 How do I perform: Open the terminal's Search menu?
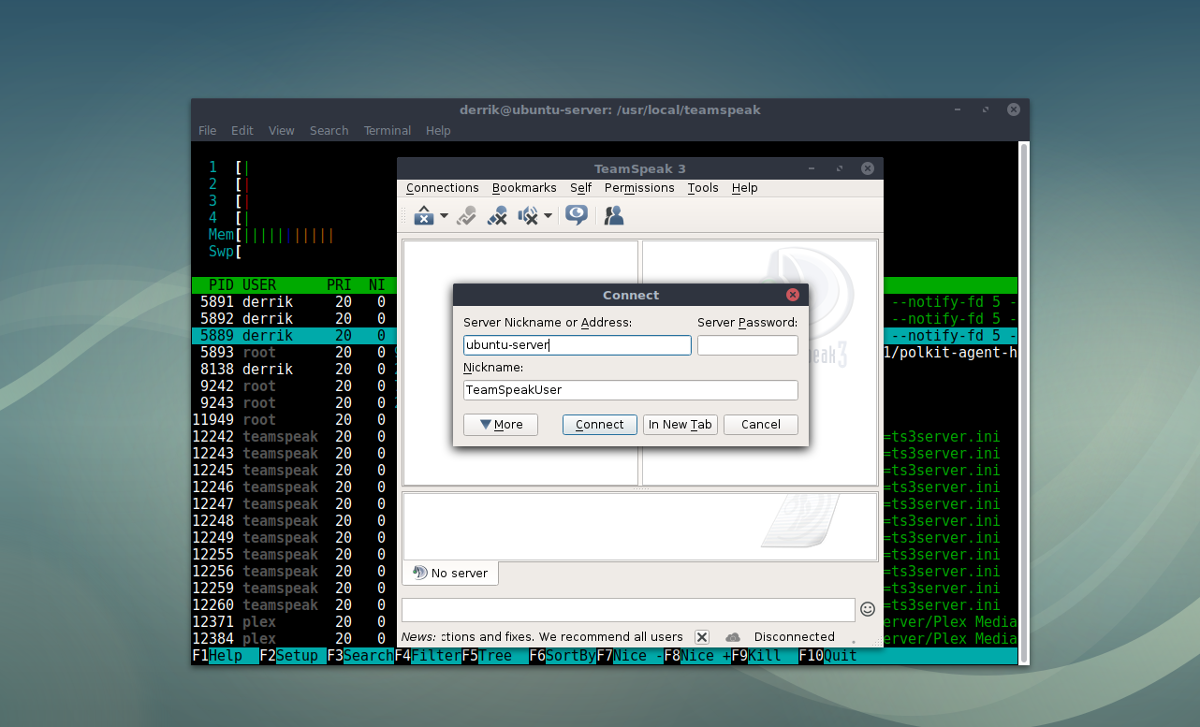coord(329,131)
